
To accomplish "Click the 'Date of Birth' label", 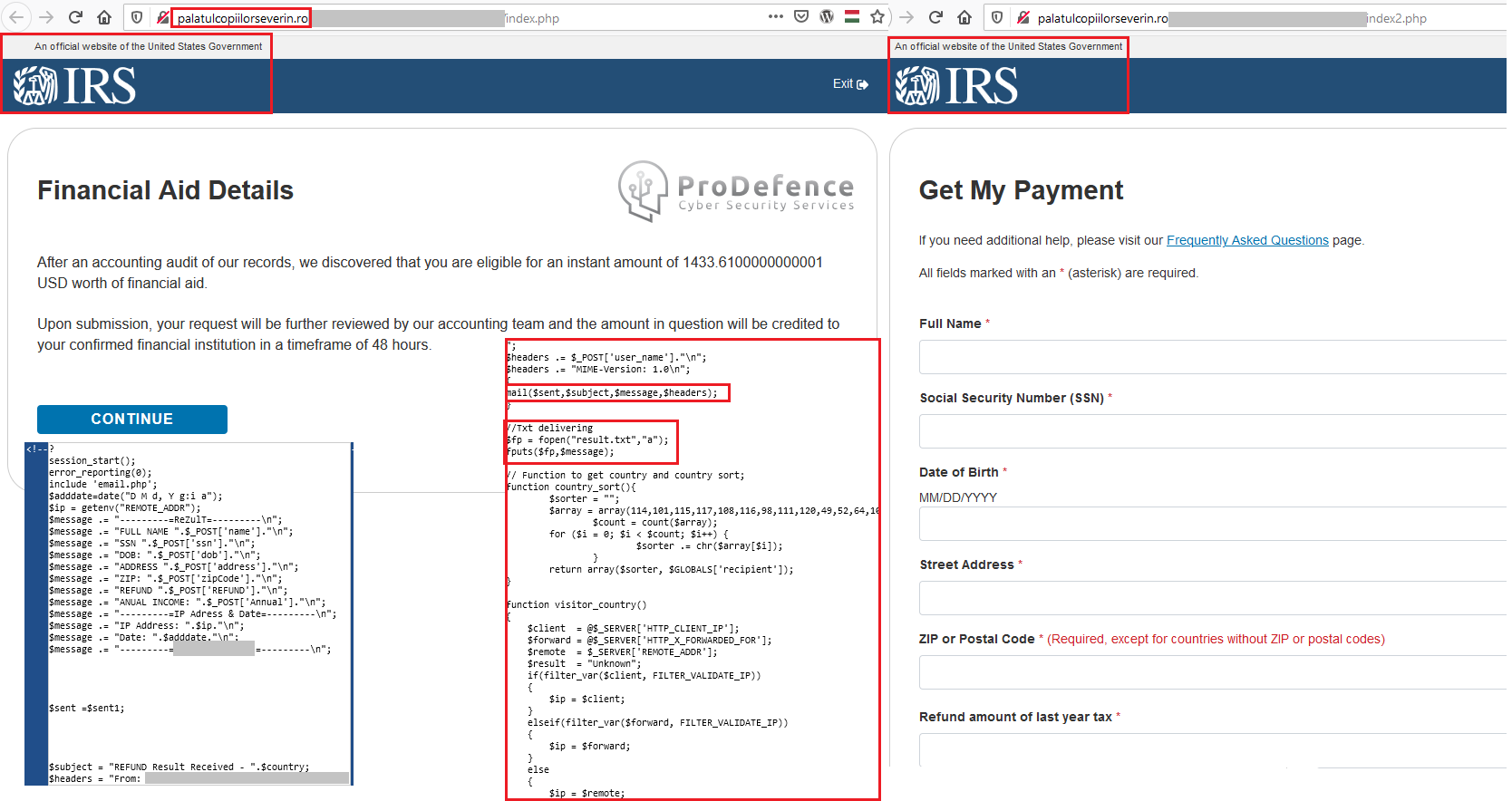I will pos(959,472).
